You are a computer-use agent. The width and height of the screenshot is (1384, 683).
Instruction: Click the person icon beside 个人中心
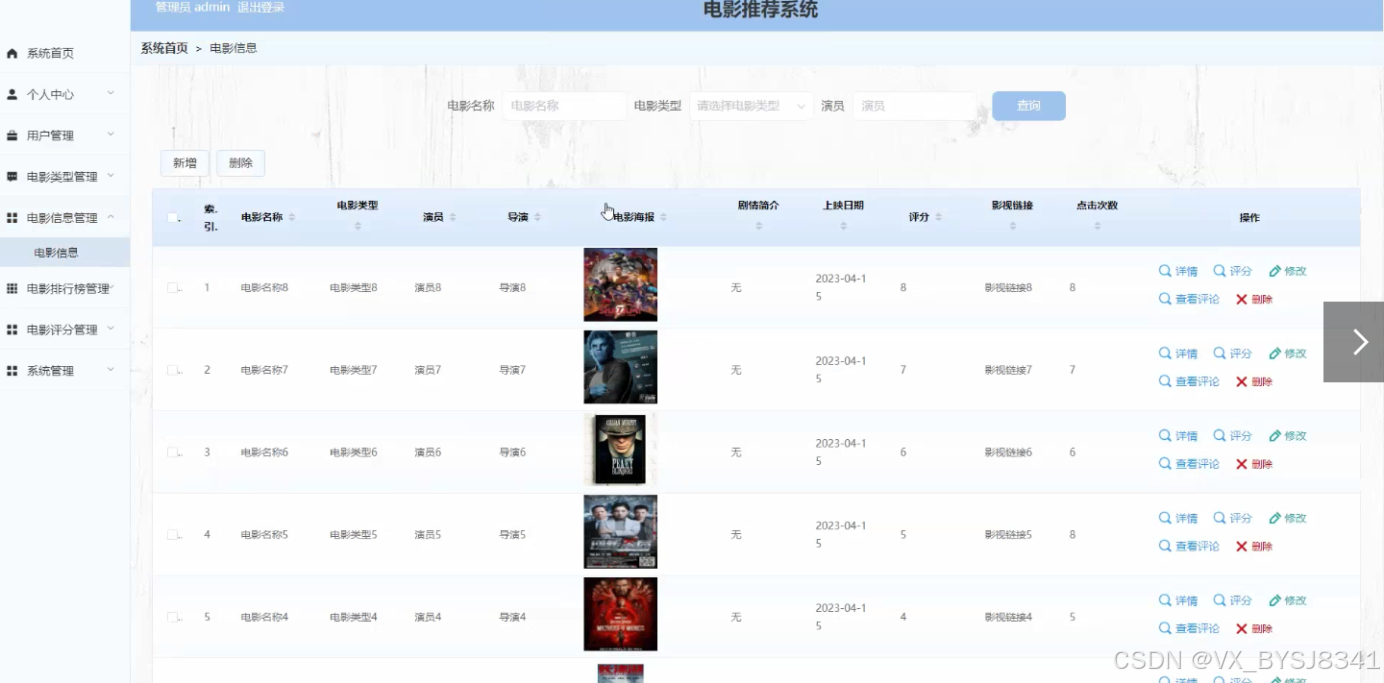(12, 94)
